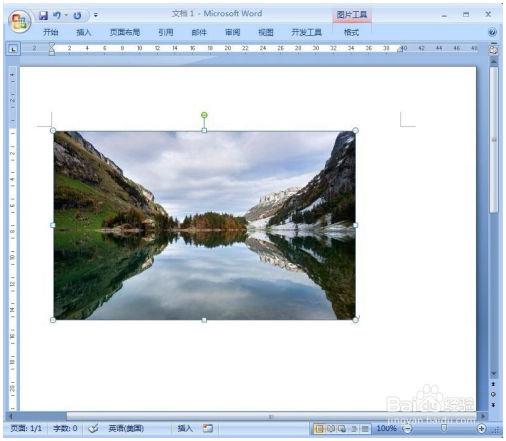
Task: Click the zoom slider thumb in the status bar
Action: pos(444,428)
